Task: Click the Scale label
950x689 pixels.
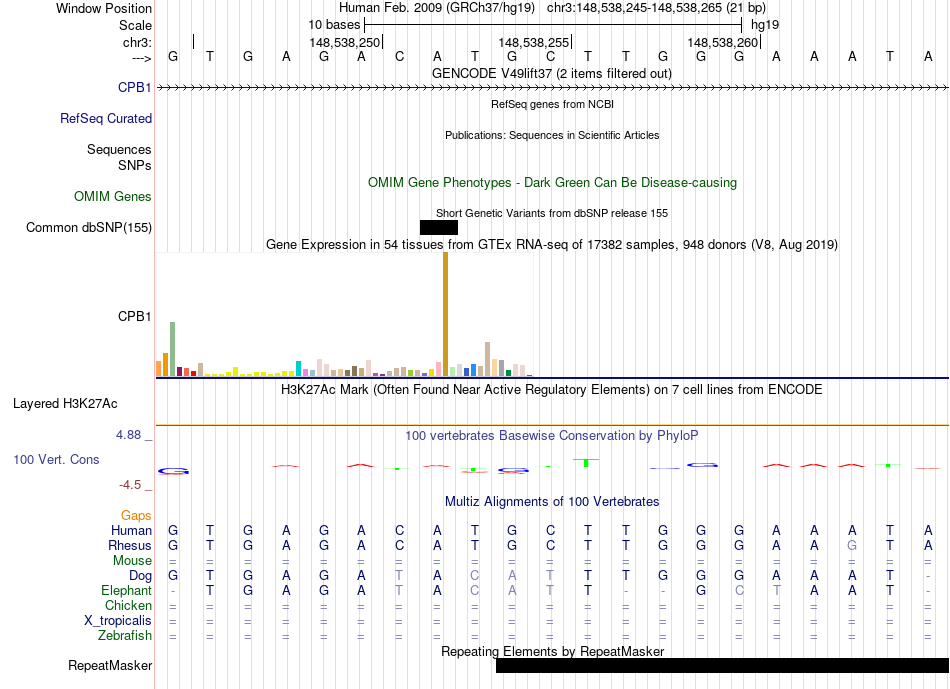Action: 136,25
